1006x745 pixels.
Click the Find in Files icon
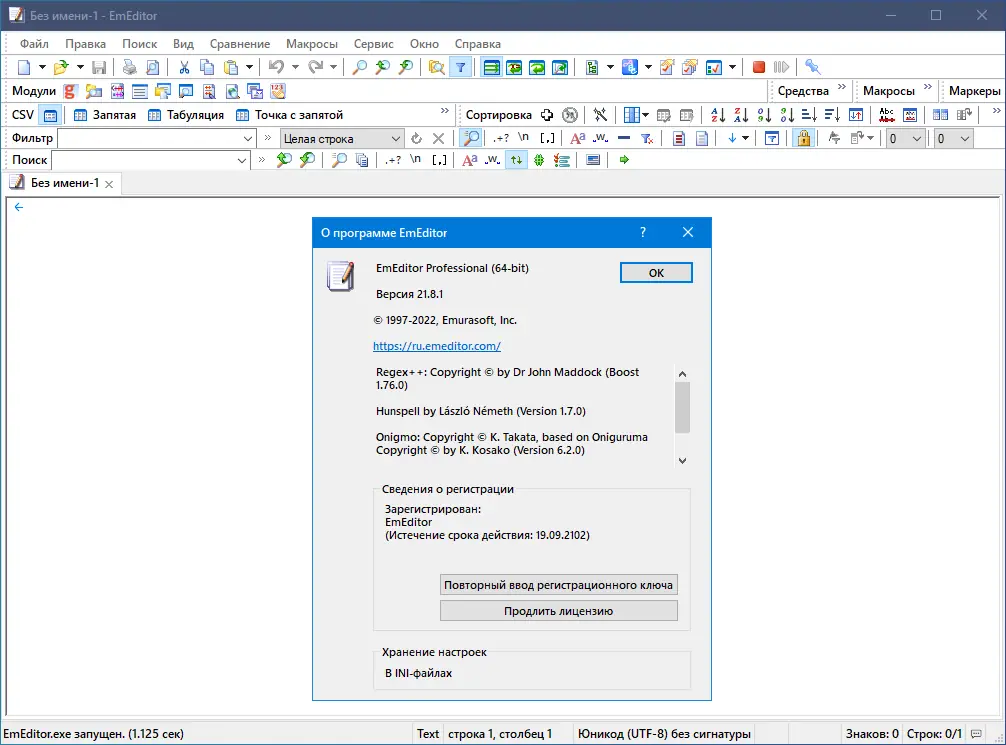(436, 67)
